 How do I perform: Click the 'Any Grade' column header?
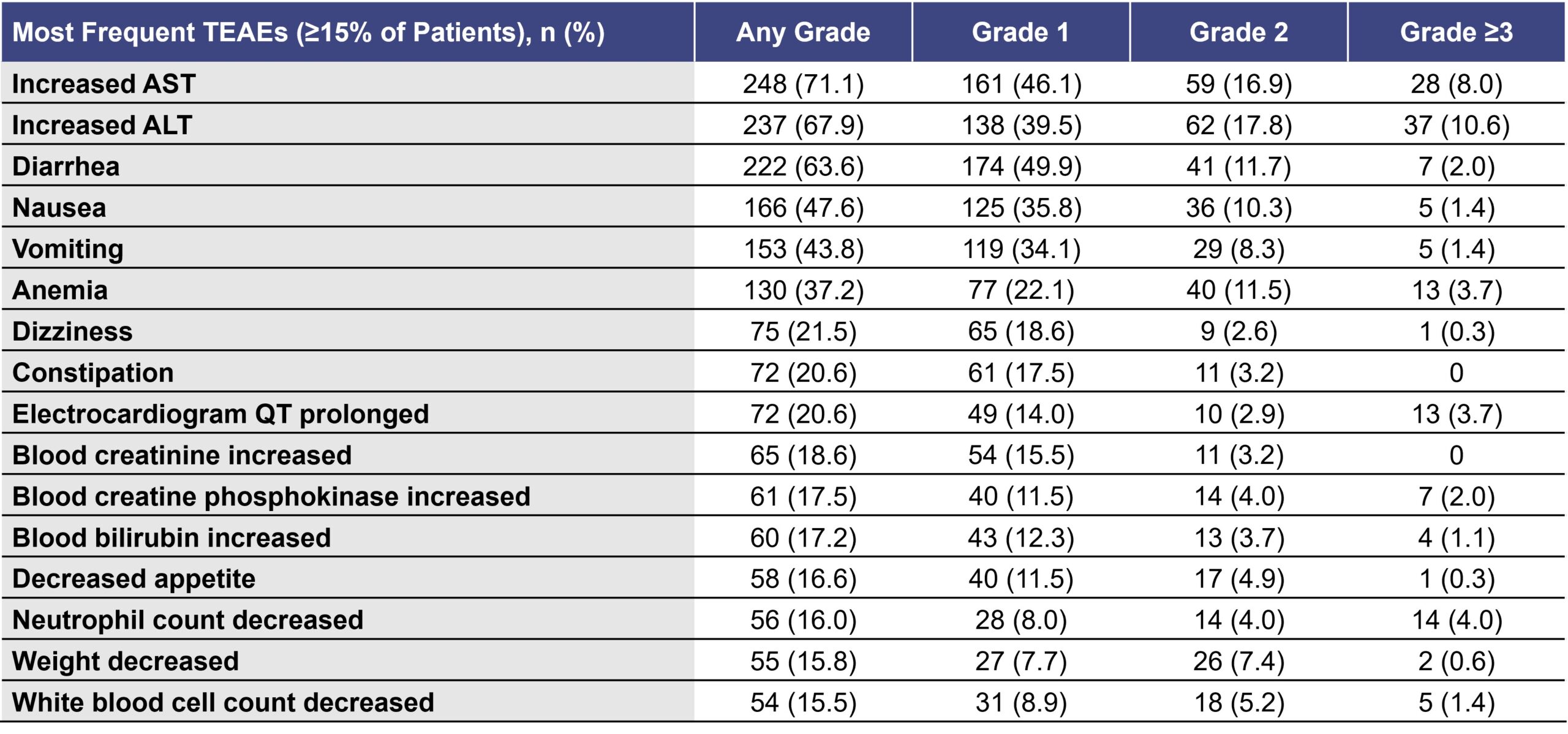pyautogui.click(x=803, y=32)
